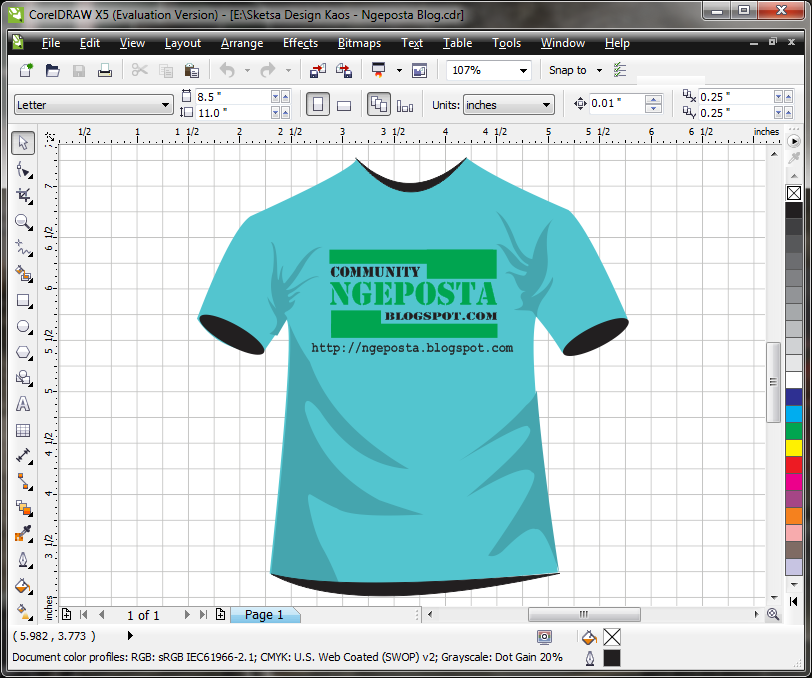The height and width of the screenshot is (678, 812).
Task: Select the Polygon tool
Action: pos(23,352)
